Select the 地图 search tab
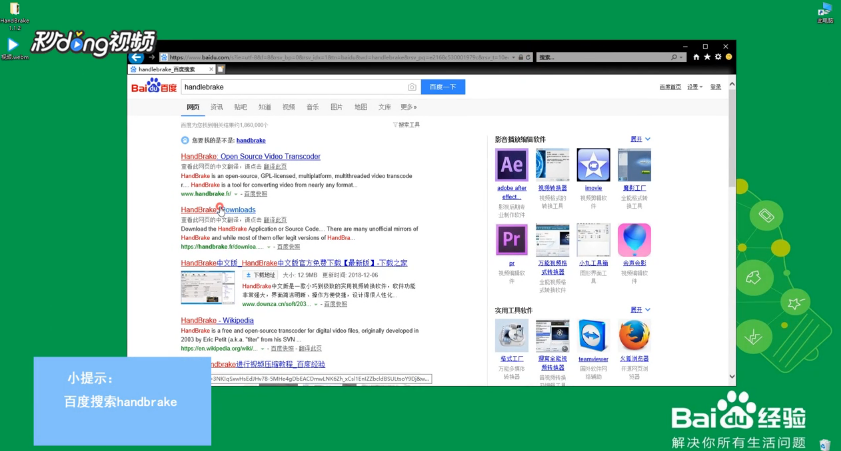The width and height of the screenshot is (841, 451). pos(360,107)
